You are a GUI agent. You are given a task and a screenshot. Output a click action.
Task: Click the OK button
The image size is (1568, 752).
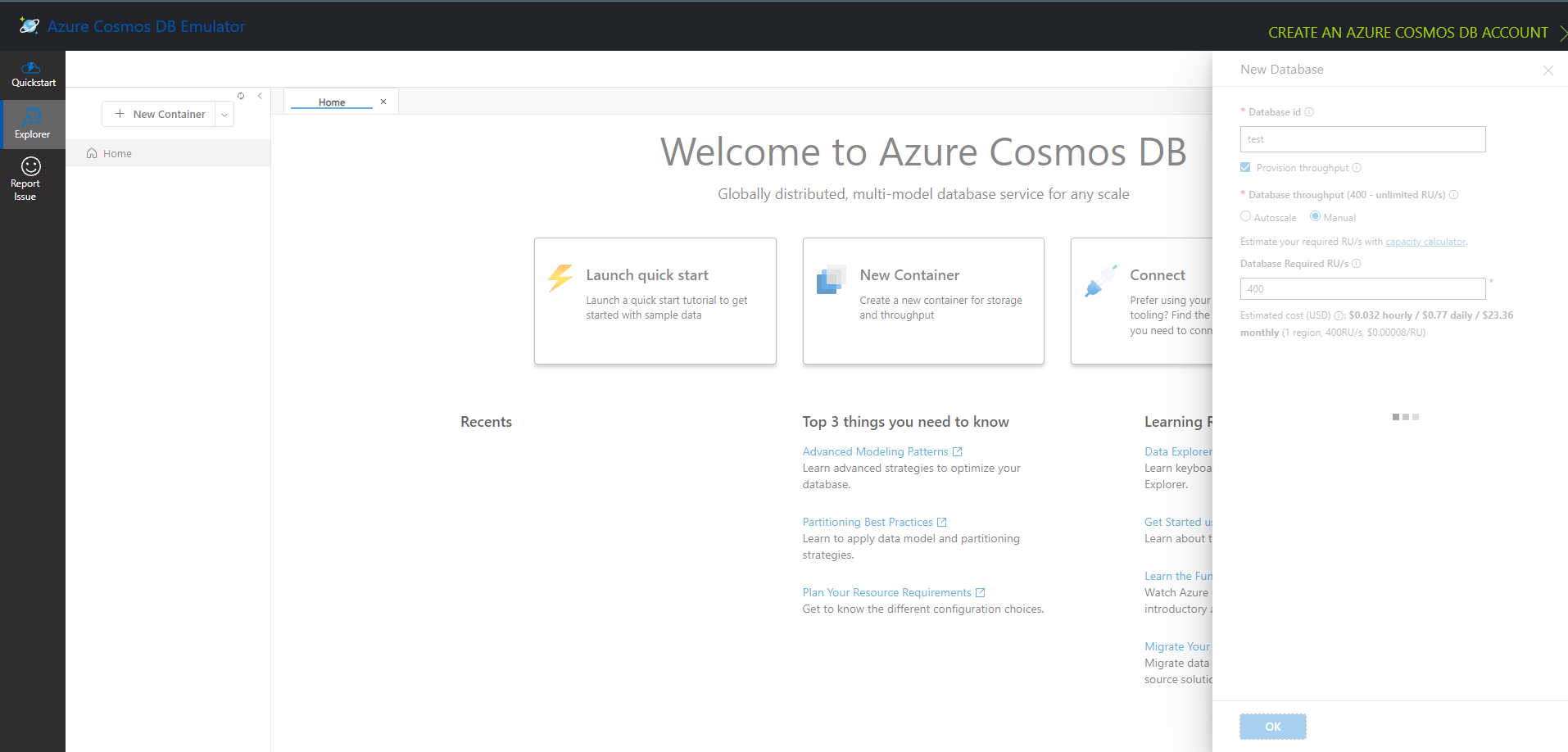[1272, 727]
